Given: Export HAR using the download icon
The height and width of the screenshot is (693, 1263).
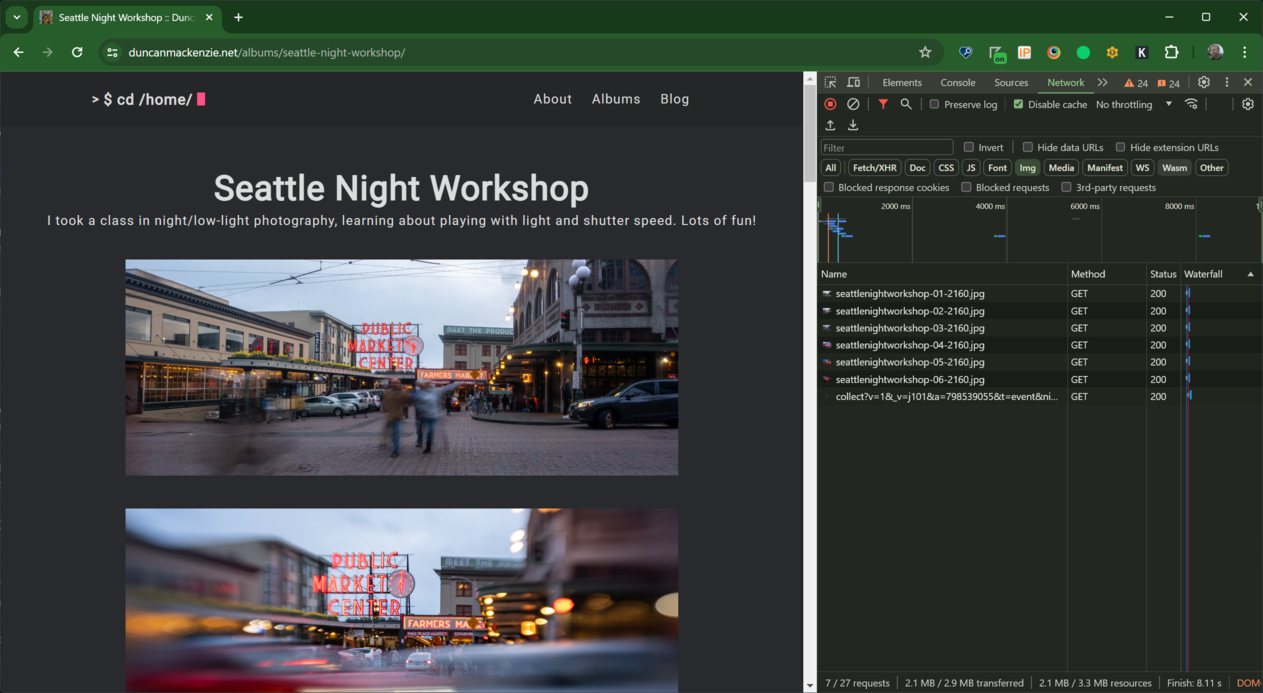Looking at the screenshot, I should click(853, 125).
